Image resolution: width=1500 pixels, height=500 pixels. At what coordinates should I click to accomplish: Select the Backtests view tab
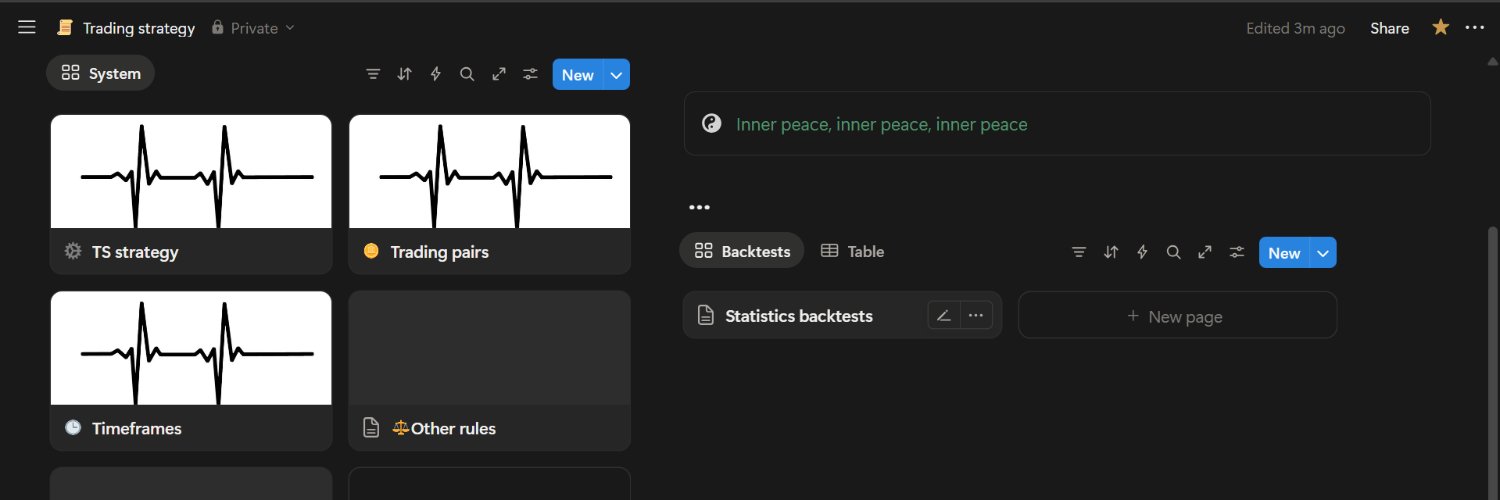[x=743, y=252]
